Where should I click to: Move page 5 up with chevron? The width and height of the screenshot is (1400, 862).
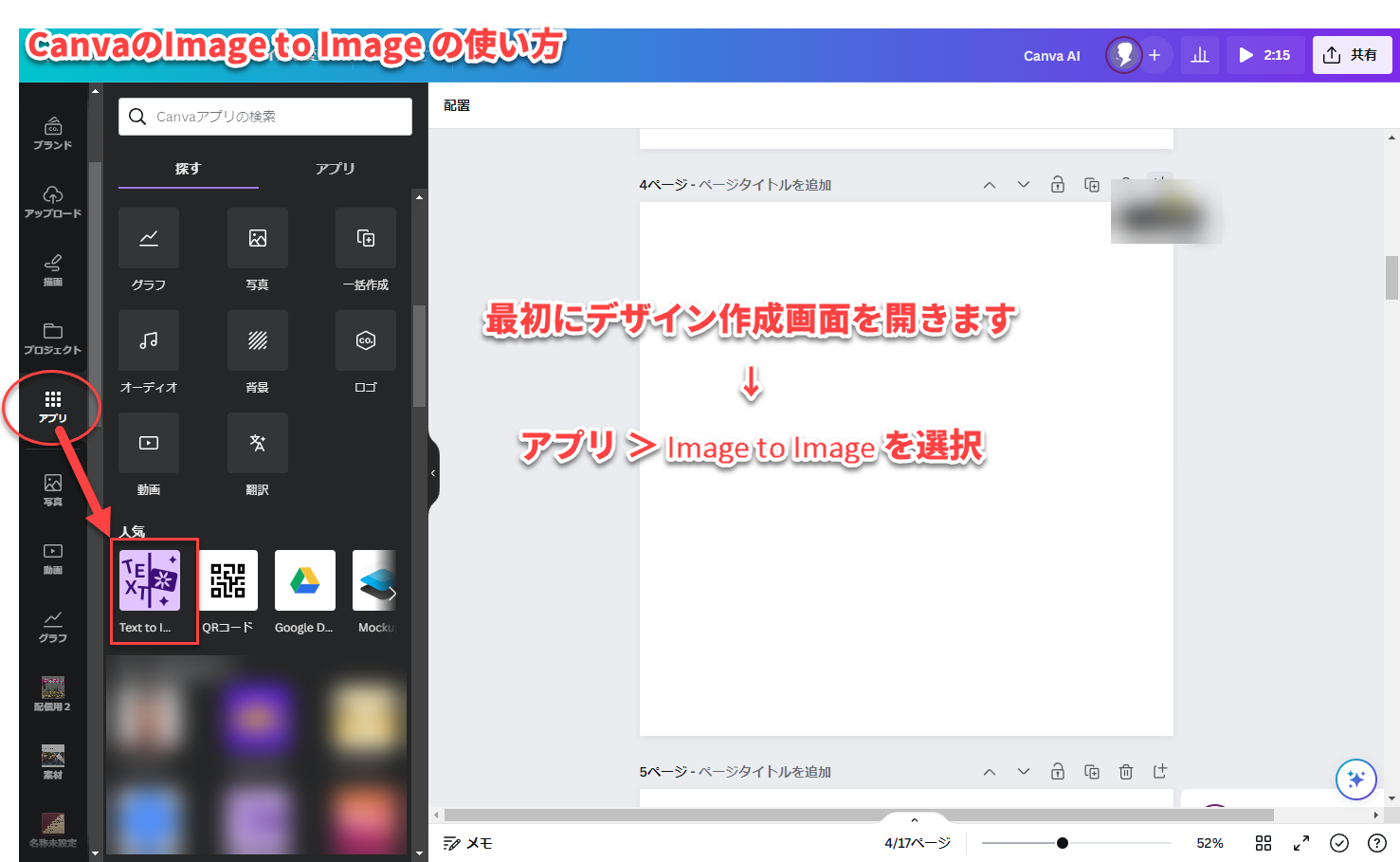coord(990,772)
